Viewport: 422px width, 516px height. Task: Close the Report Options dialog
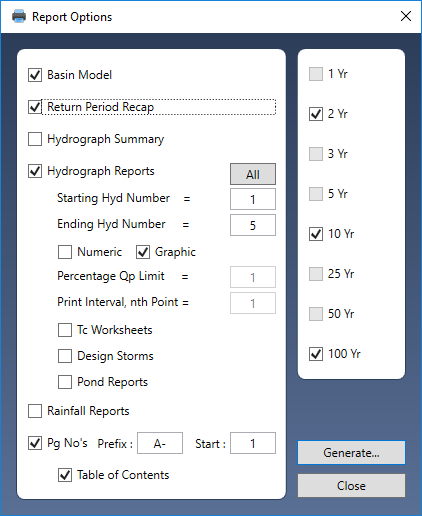pos(406,16)
